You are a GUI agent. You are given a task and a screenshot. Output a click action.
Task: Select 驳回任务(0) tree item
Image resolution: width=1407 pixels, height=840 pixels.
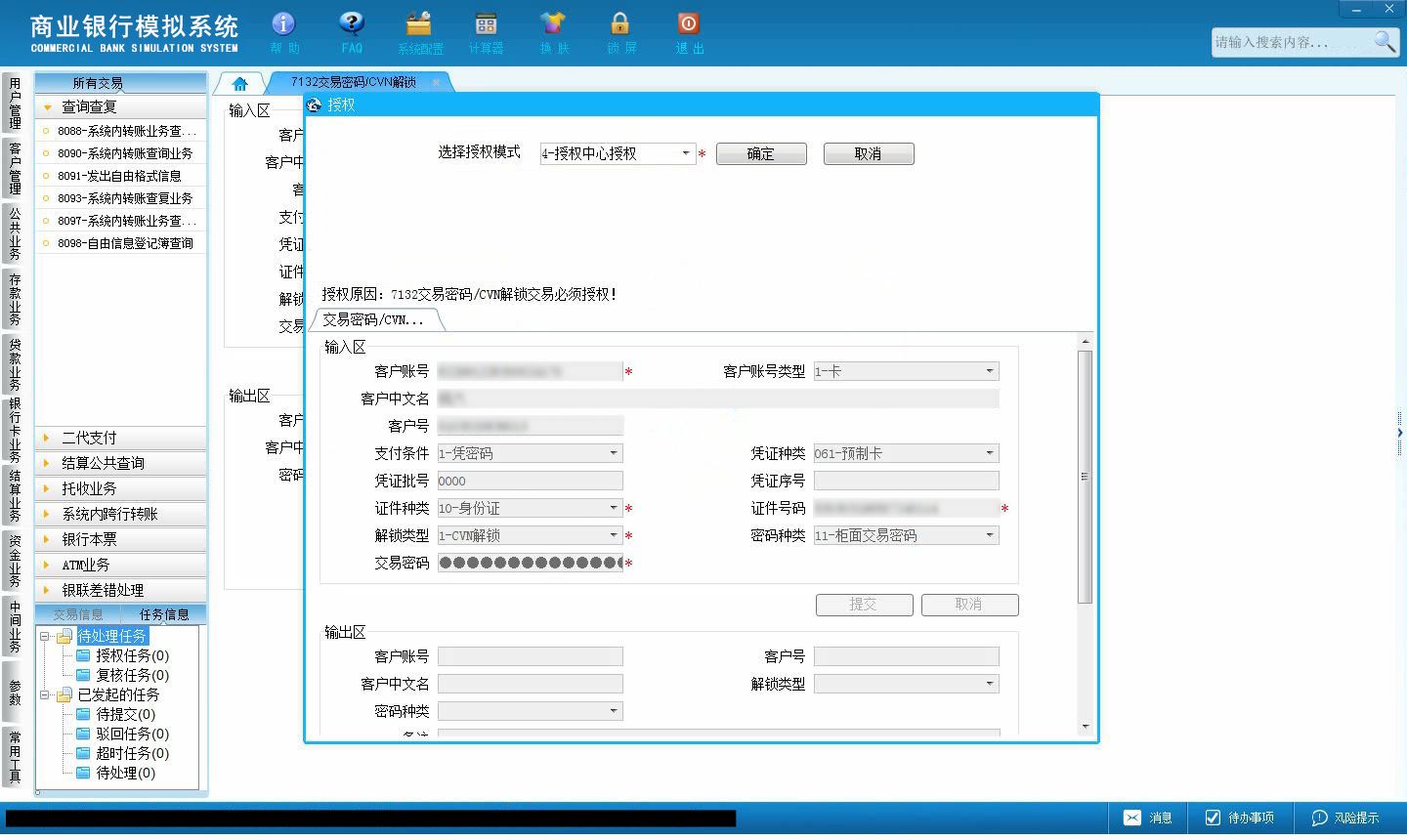pyautogui.click(x=132, y=734)
